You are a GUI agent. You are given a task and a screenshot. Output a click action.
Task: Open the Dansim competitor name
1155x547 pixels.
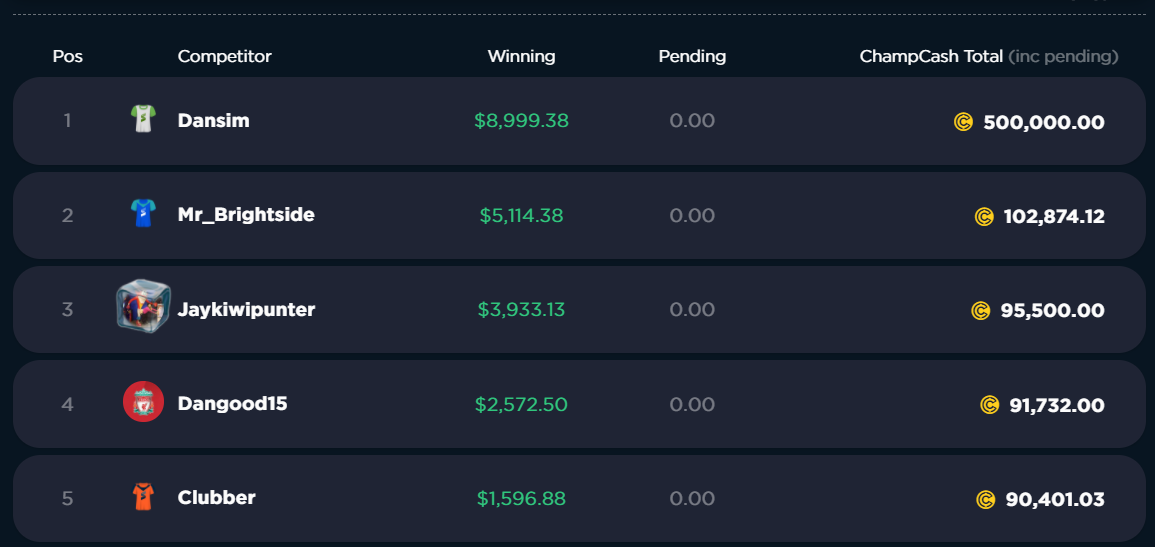[214, 121]
